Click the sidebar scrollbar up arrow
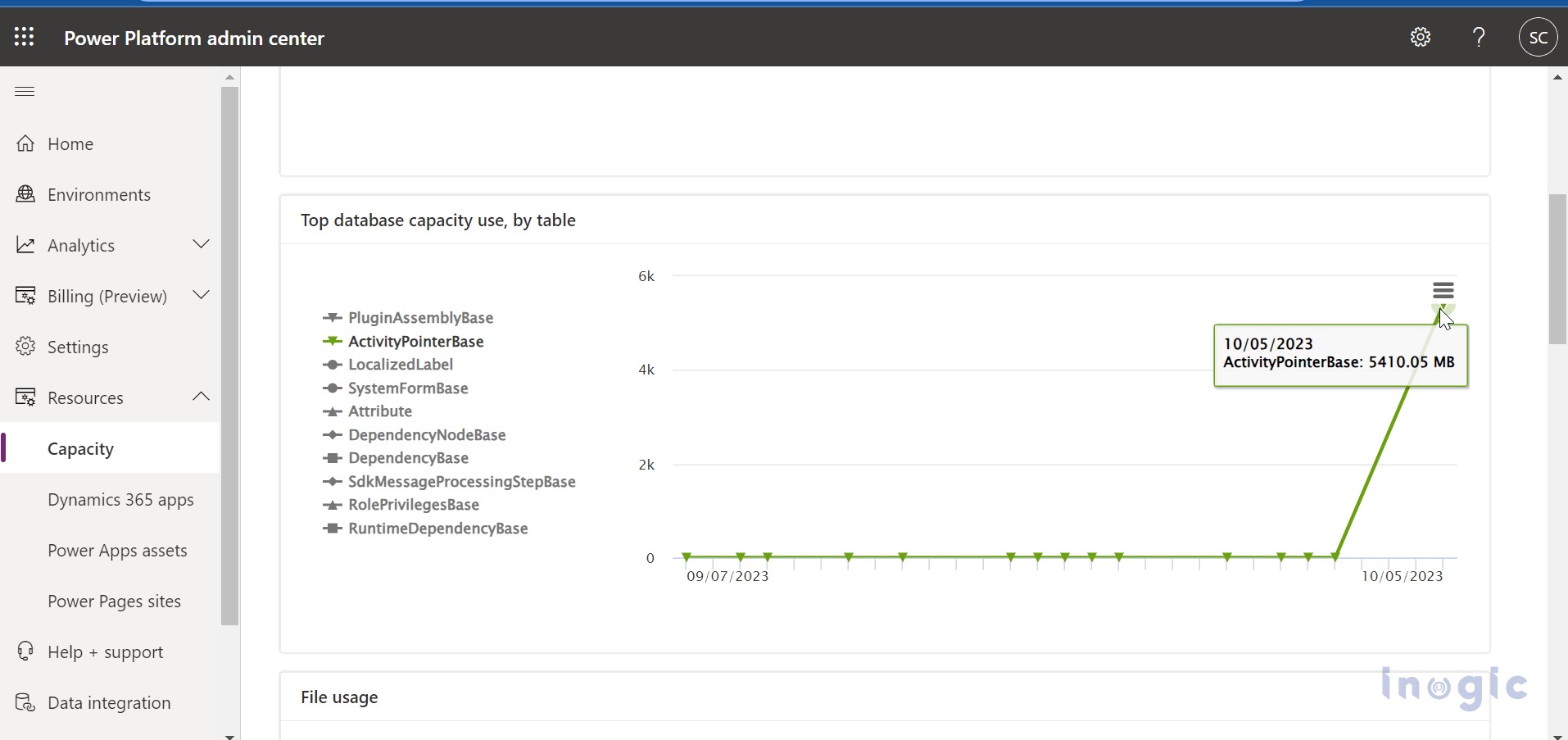The height and width of the screenshot is (740, 1568). (229, 77)
